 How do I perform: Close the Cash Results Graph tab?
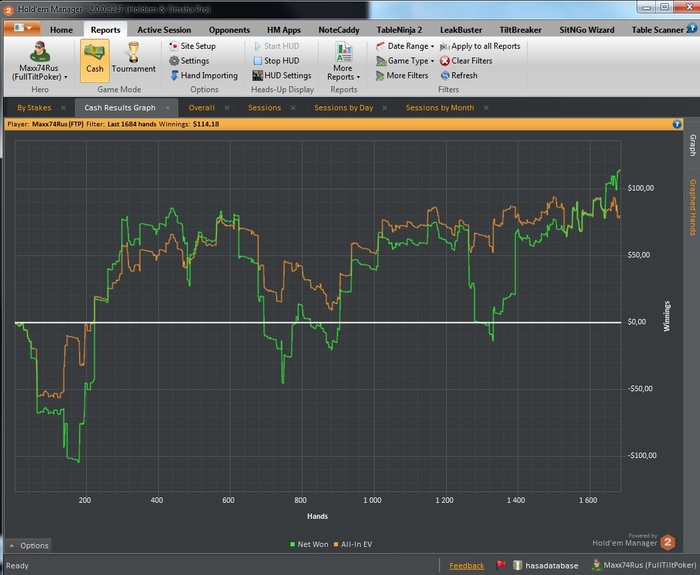167,108
